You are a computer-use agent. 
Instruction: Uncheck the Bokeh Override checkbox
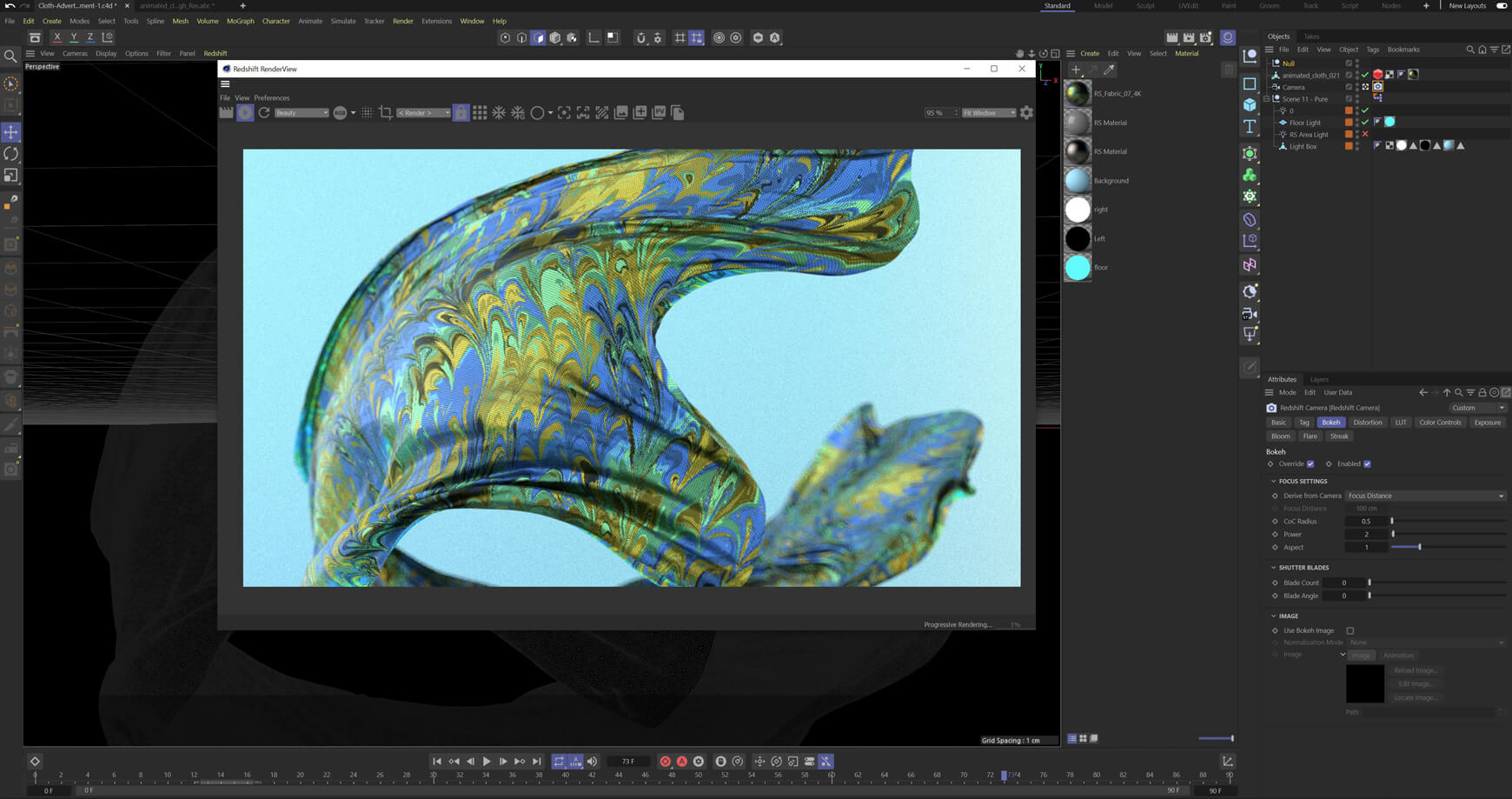pyautogui.click(x=1310, y=464)
